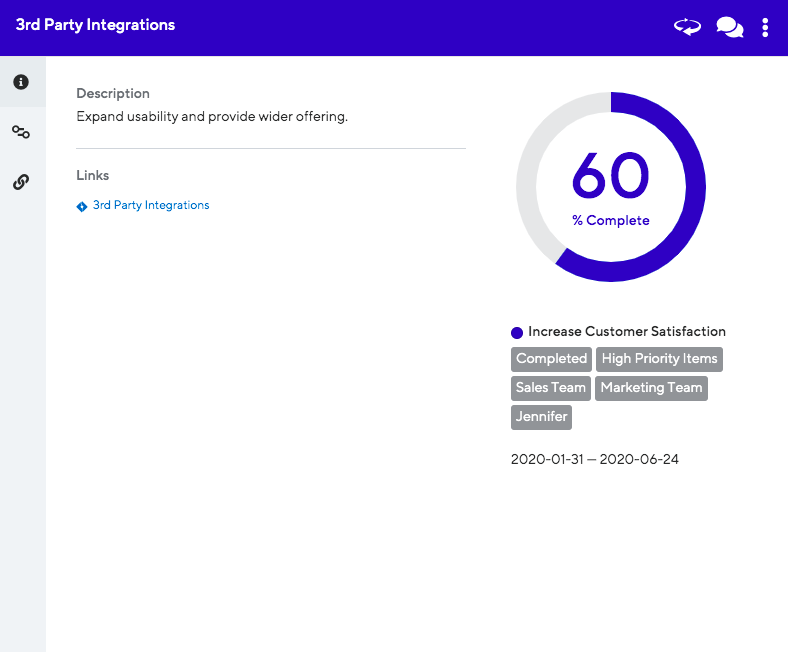Click the Sales Team tag

click(550, 388)
